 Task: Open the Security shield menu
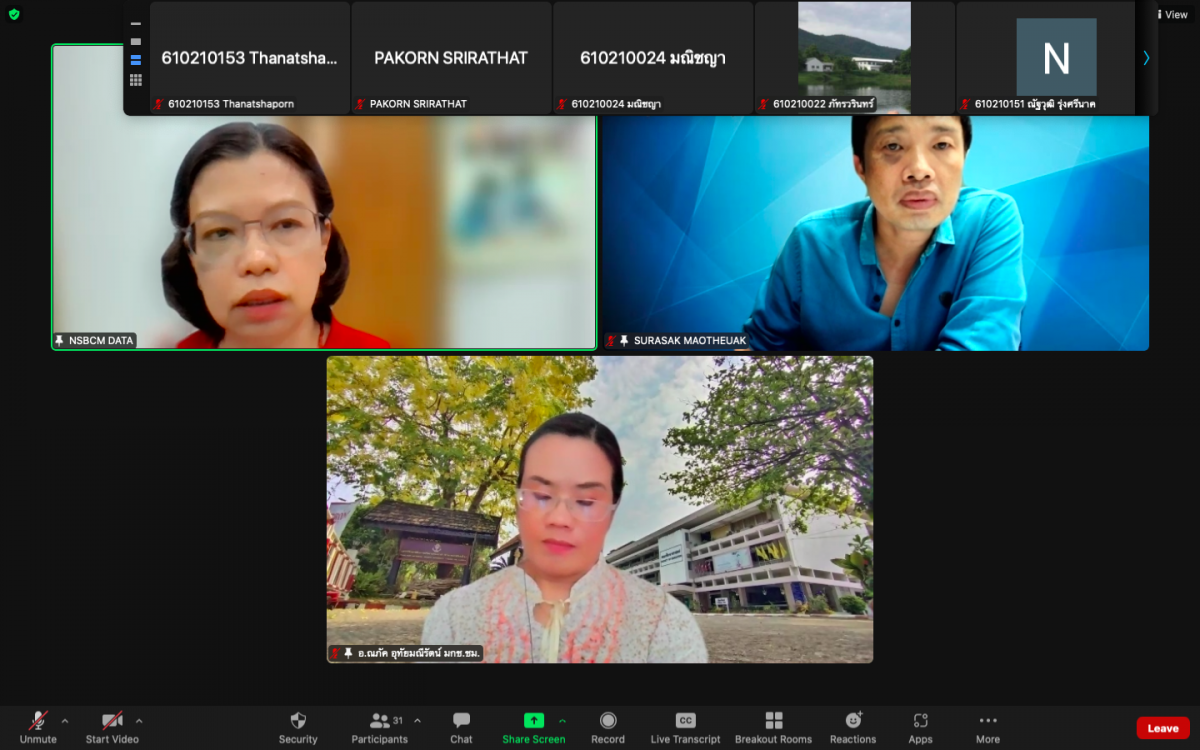[298, 727]
